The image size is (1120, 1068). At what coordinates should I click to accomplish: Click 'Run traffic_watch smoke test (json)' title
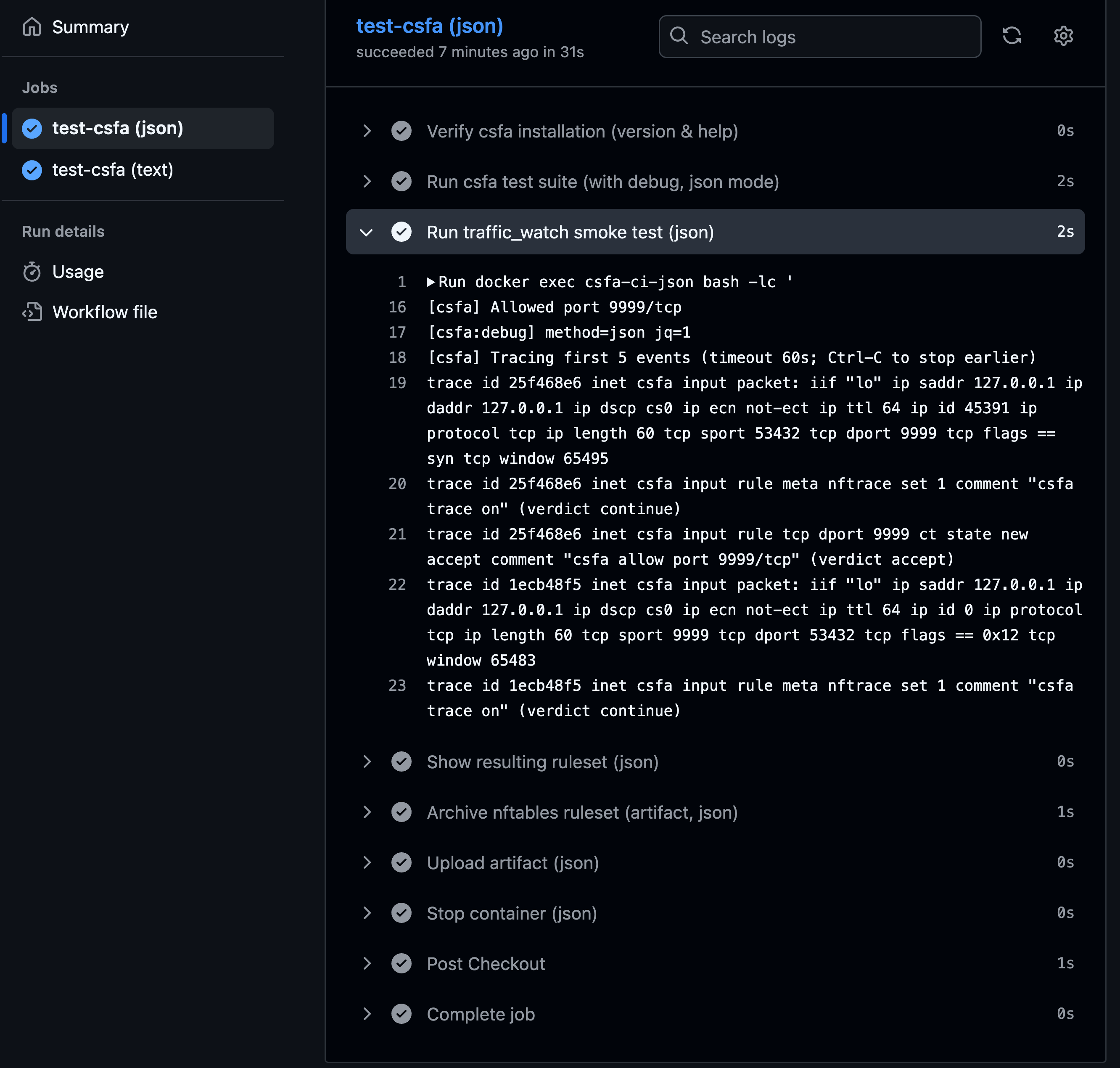pyautogui.click(x=570, y=232)
